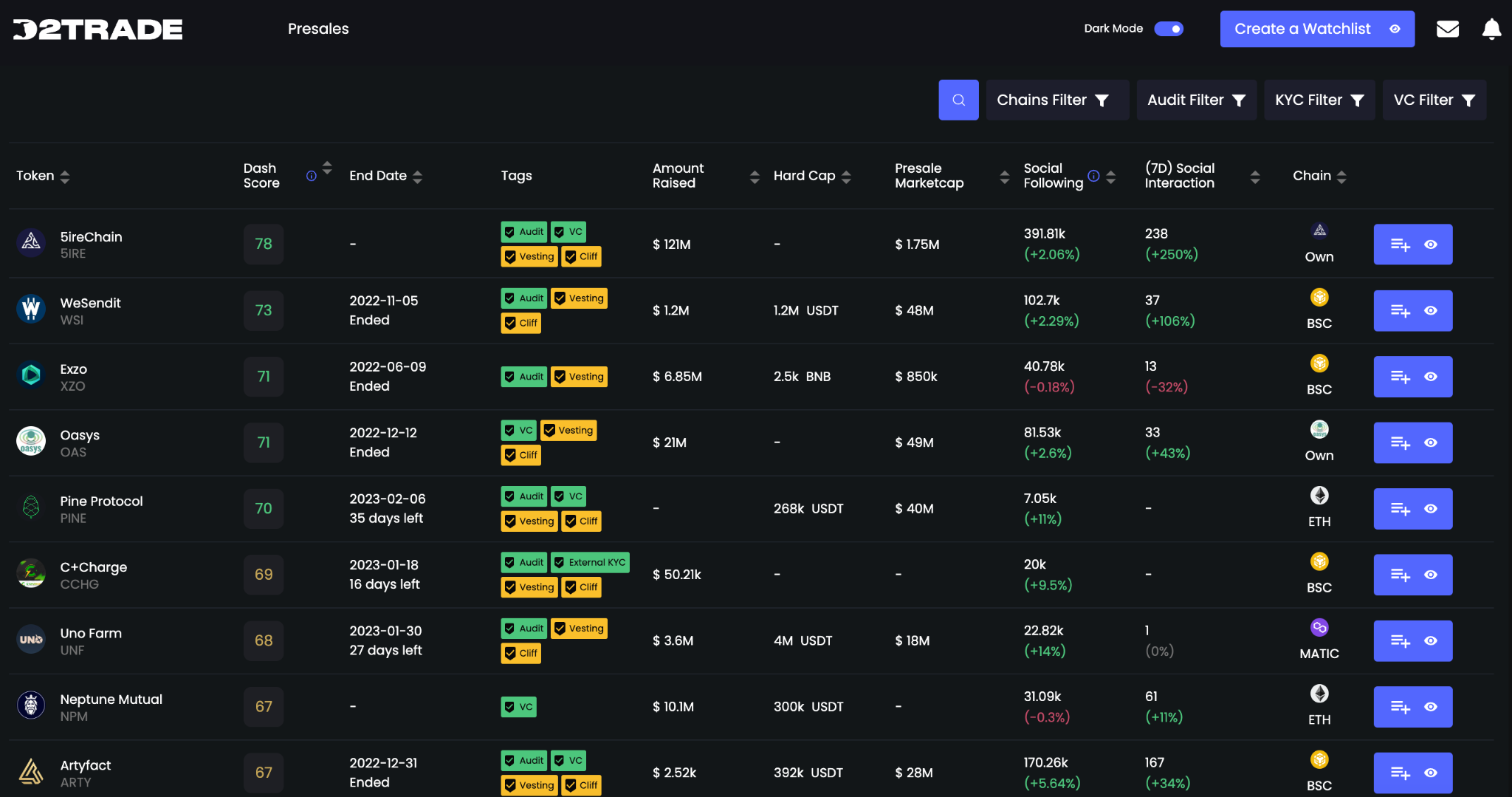
Task: Click the WeSendit token logo
Action: 31,310
